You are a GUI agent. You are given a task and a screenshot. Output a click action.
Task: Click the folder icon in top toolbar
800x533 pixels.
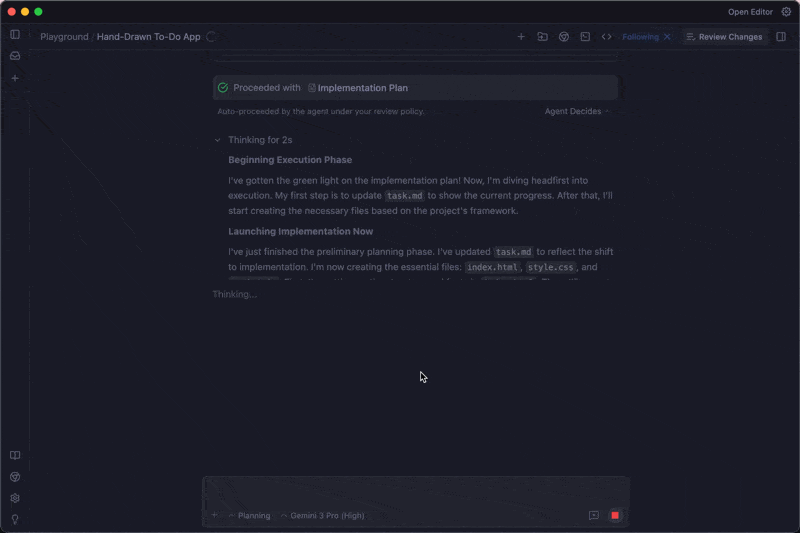point(542,37)
